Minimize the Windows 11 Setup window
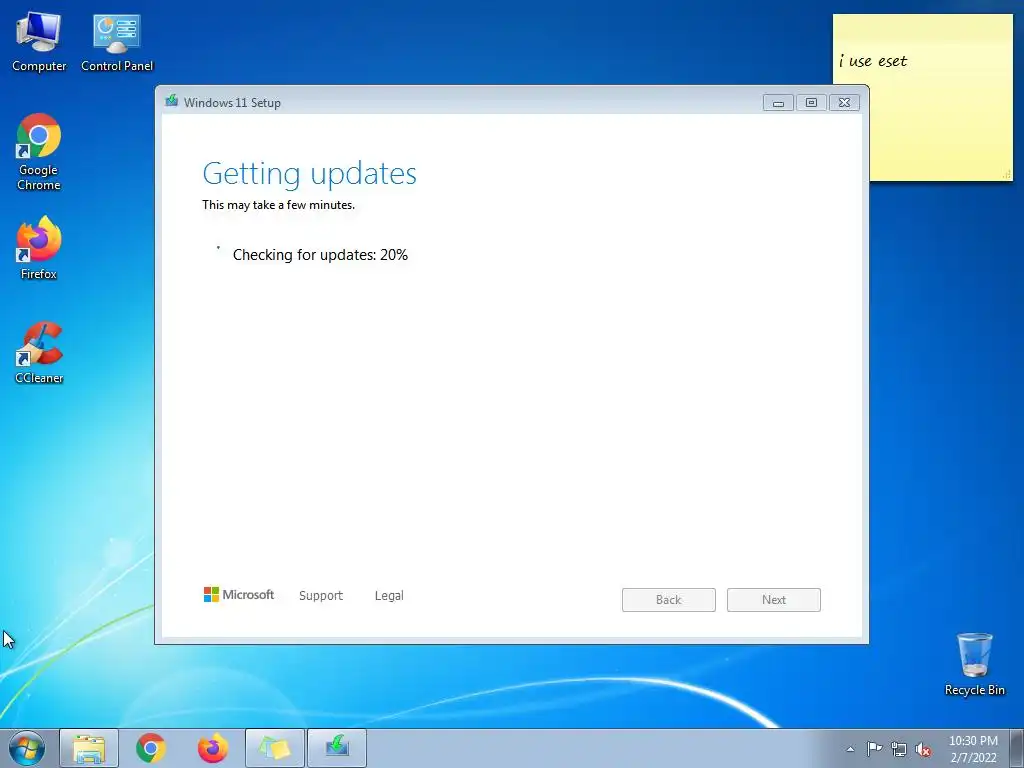Image resolution: width=1024 pixels, height=768 pixels. 778,103
